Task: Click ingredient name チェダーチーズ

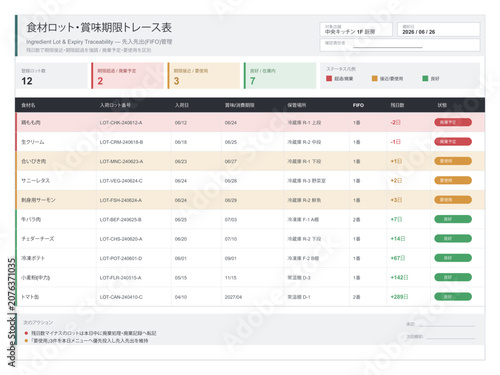Action: [38, 239]
